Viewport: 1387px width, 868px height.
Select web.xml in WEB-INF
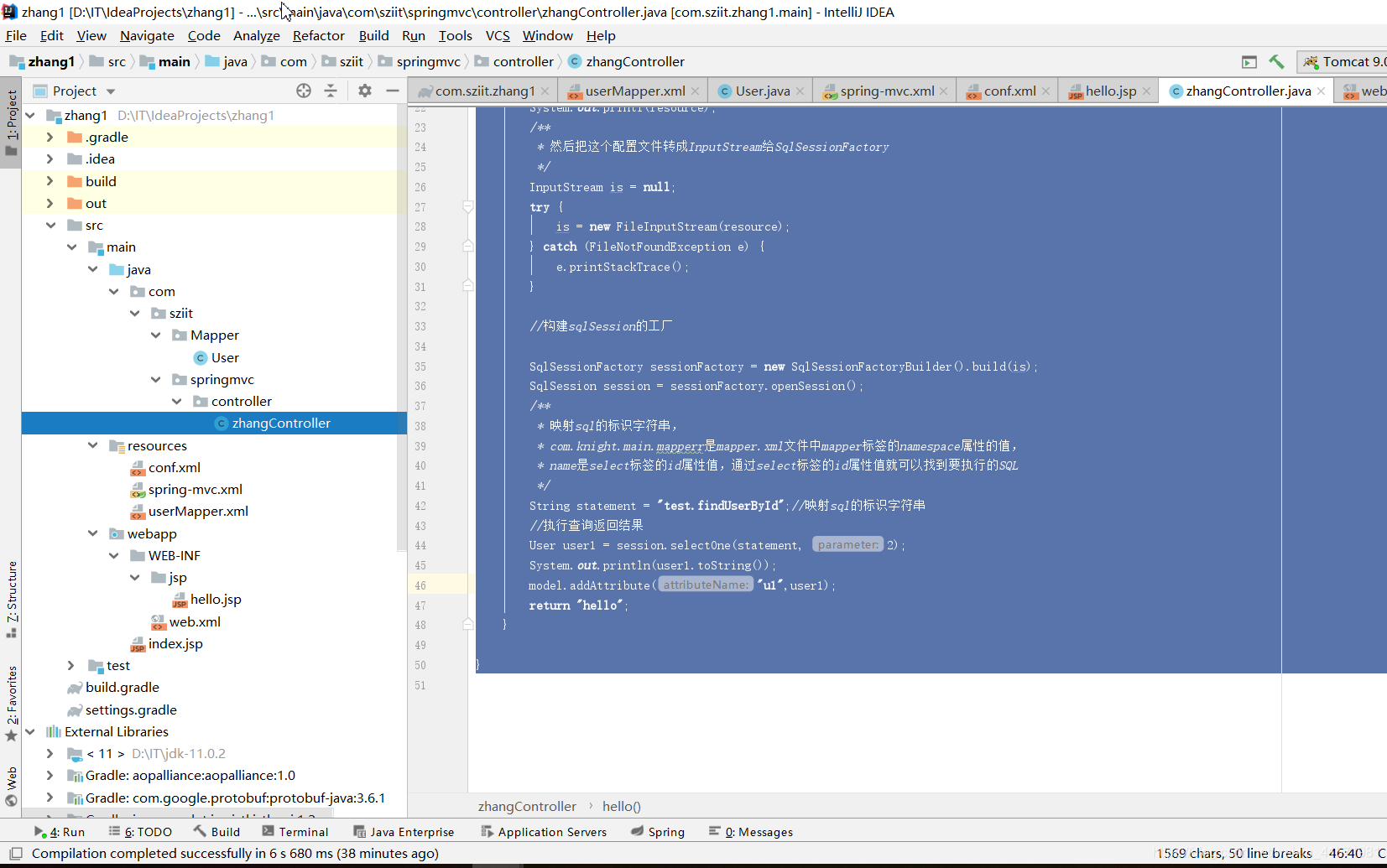185,621
